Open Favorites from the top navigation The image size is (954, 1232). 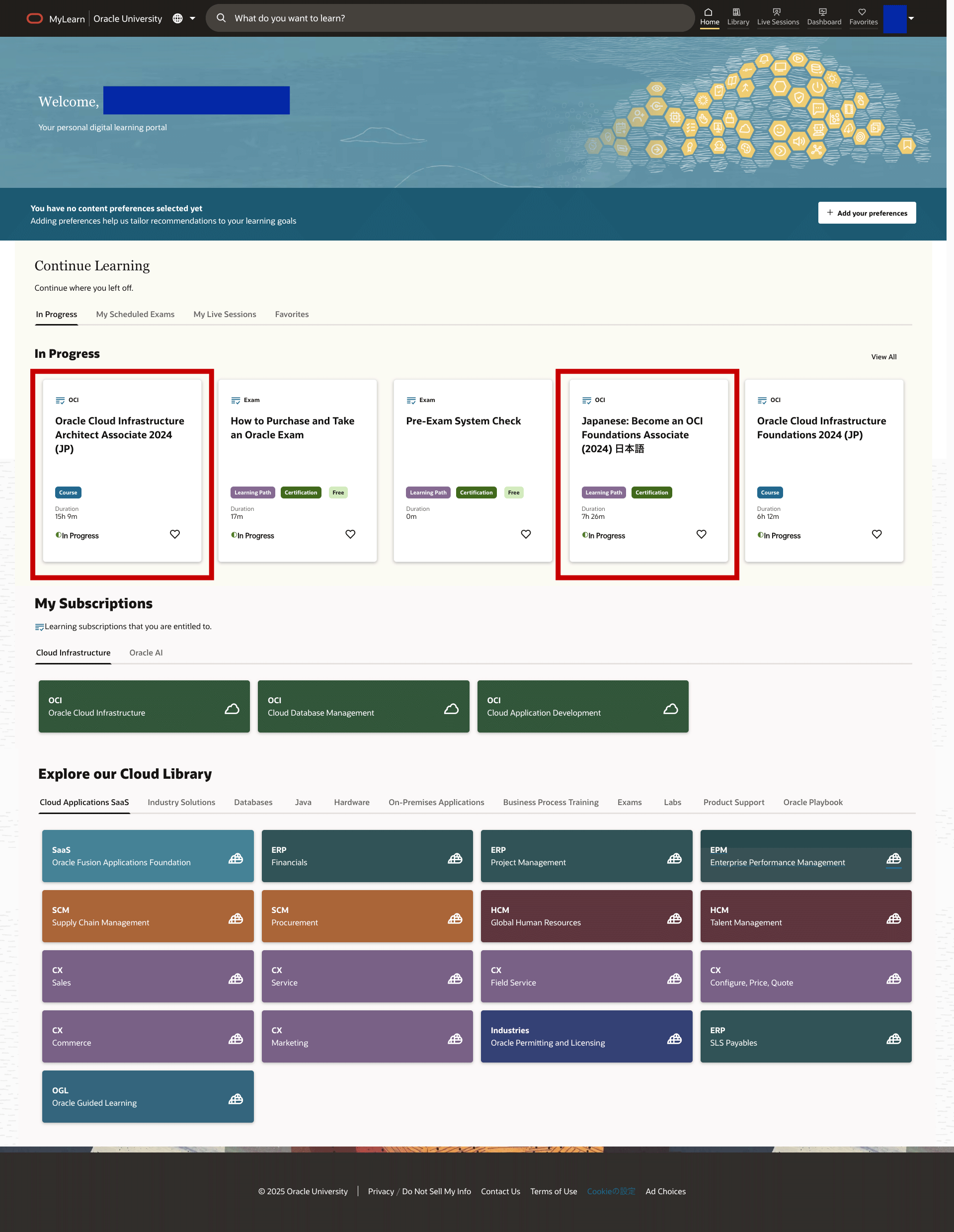point(863,17)
